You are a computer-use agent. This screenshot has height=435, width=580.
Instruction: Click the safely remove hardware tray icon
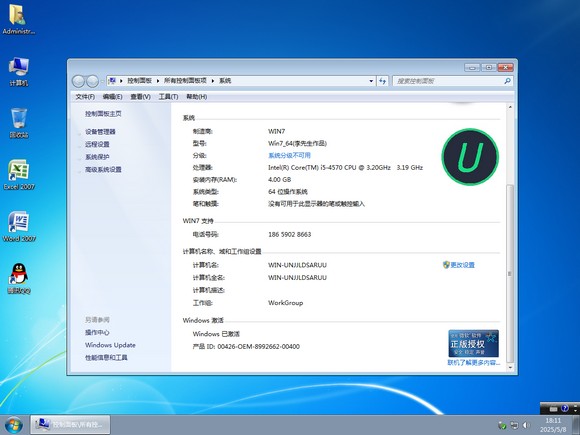pyautogui.click(x=502, y=425)
